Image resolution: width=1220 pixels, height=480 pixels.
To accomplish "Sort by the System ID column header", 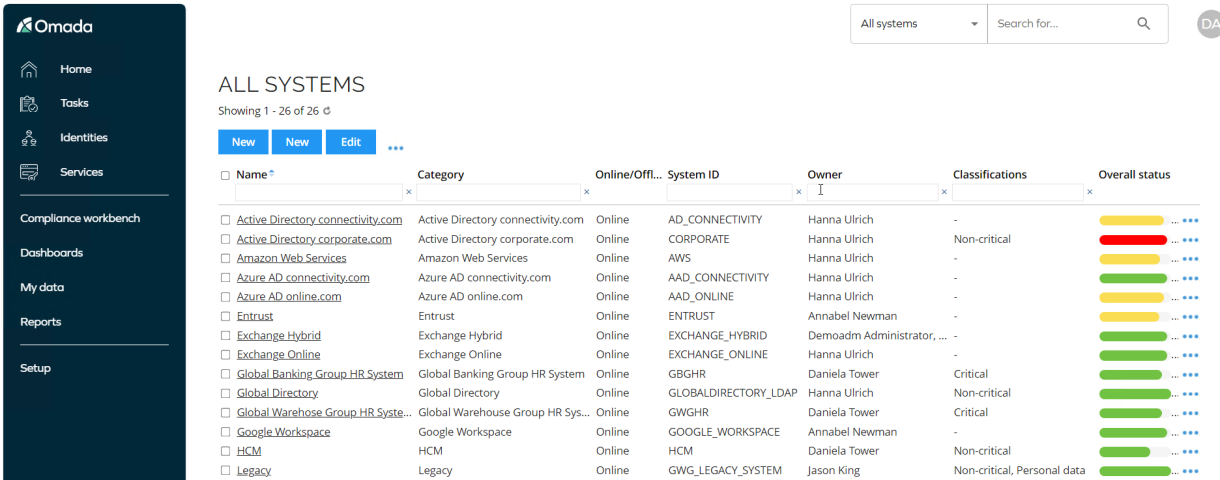I will click(693, 174).
